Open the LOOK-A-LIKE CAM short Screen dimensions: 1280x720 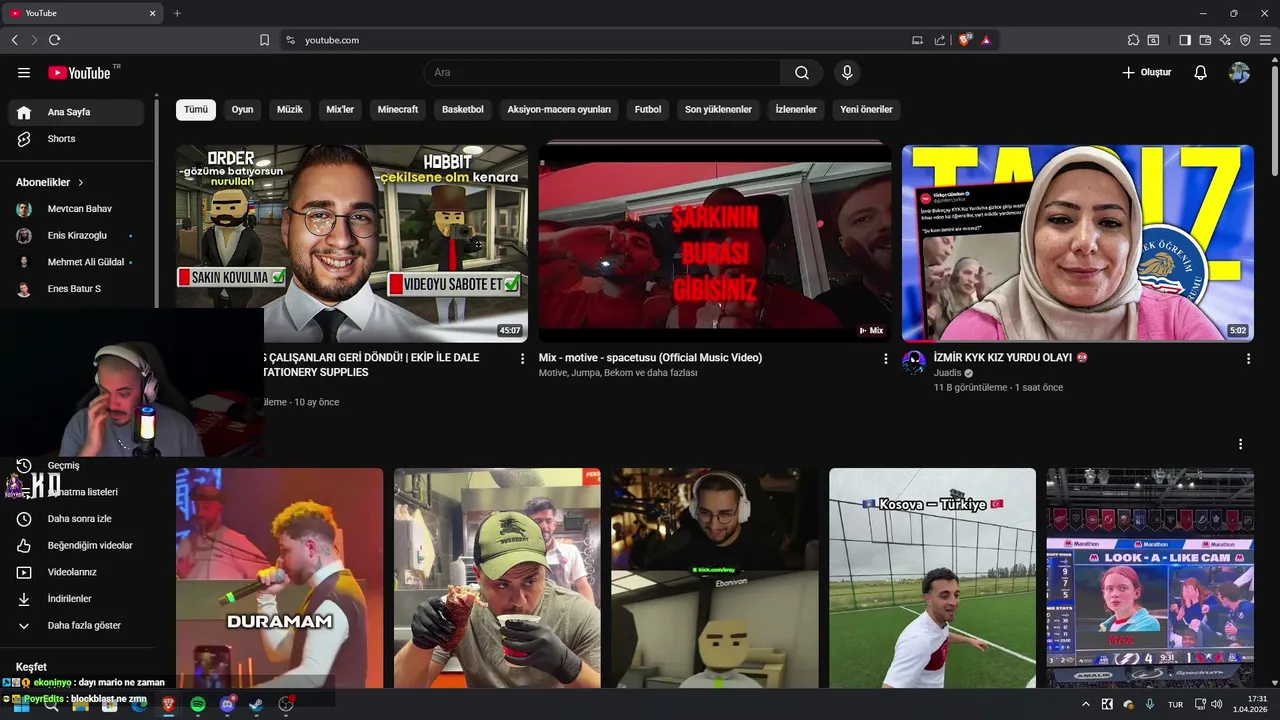(x=1150, y=578)
